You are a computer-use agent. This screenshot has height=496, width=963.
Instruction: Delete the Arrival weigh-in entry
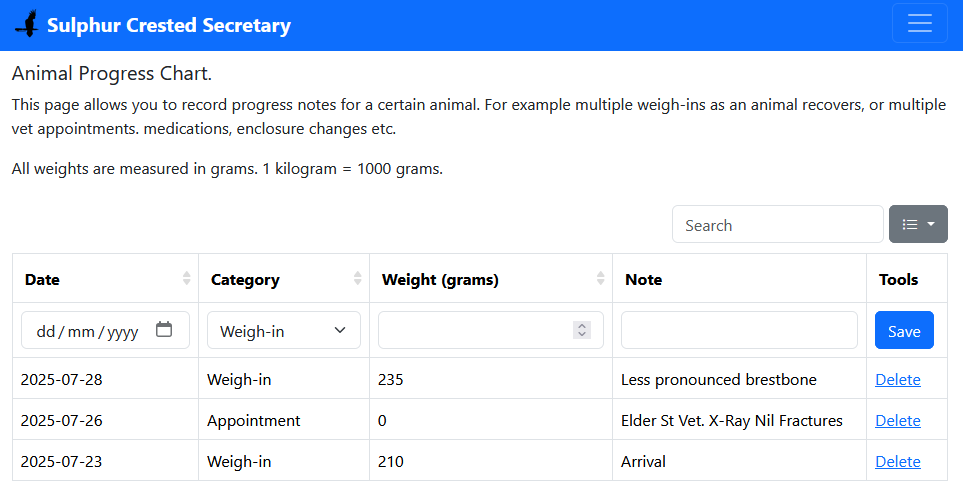click(x=897, y=462)
